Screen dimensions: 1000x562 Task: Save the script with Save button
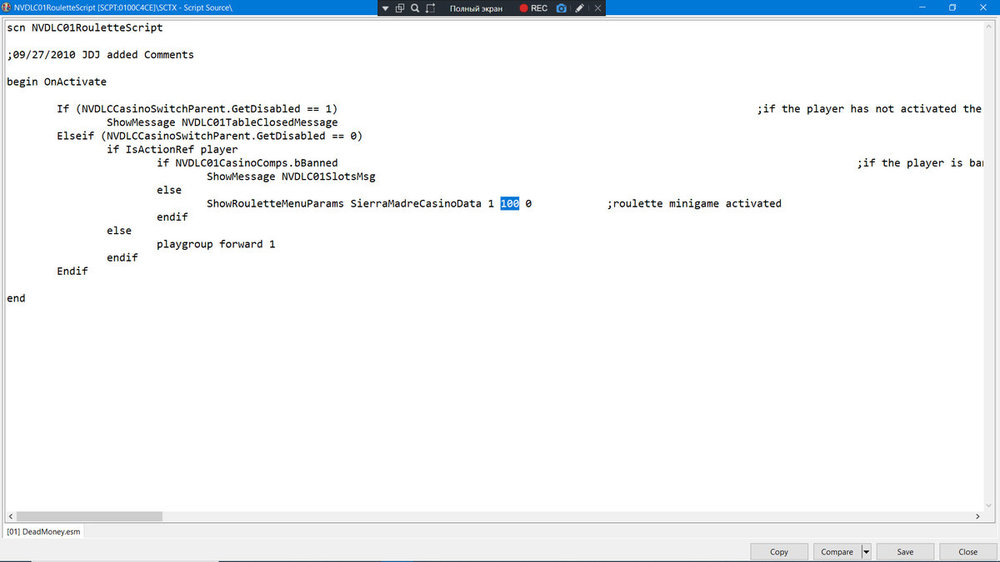click(x=905, y=552)
